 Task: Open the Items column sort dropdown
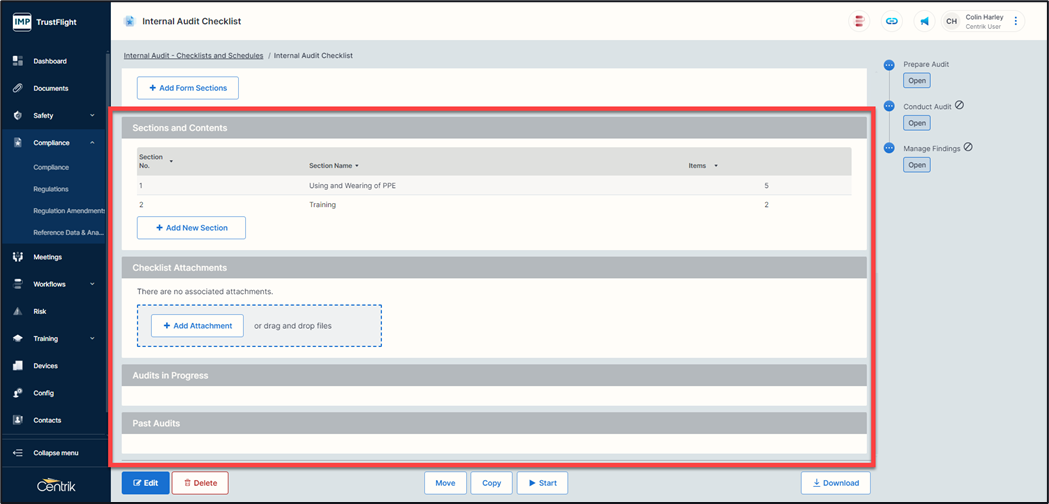click(716, 166)
